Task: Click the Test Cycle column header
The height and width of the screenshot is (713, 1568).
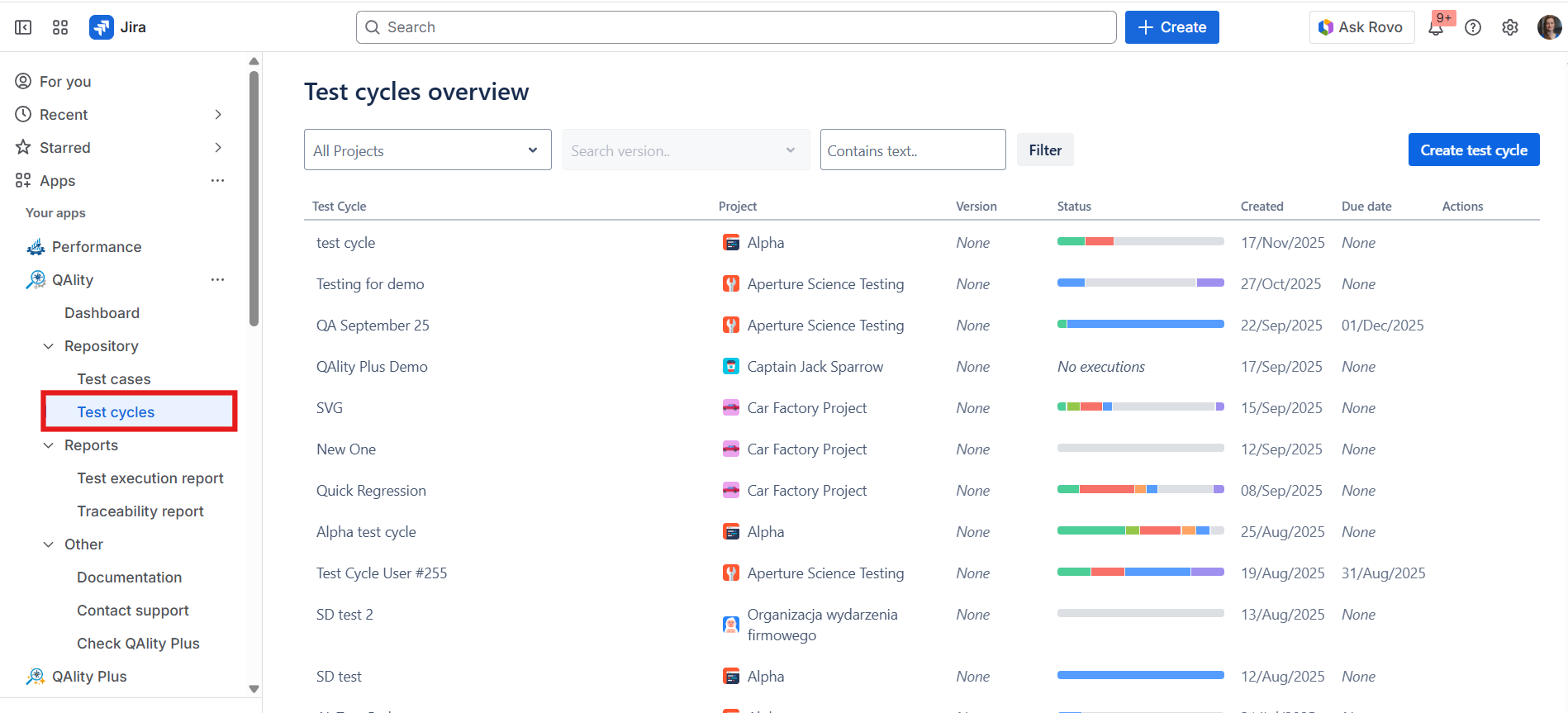Action: coord(339,206)
